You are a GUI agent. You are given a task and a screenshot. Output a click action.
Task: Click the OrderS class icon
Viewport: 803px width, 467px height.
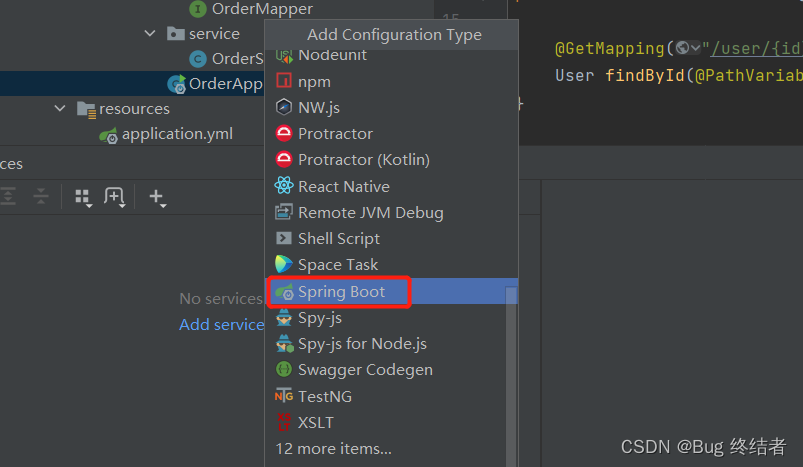click(198, 59)
